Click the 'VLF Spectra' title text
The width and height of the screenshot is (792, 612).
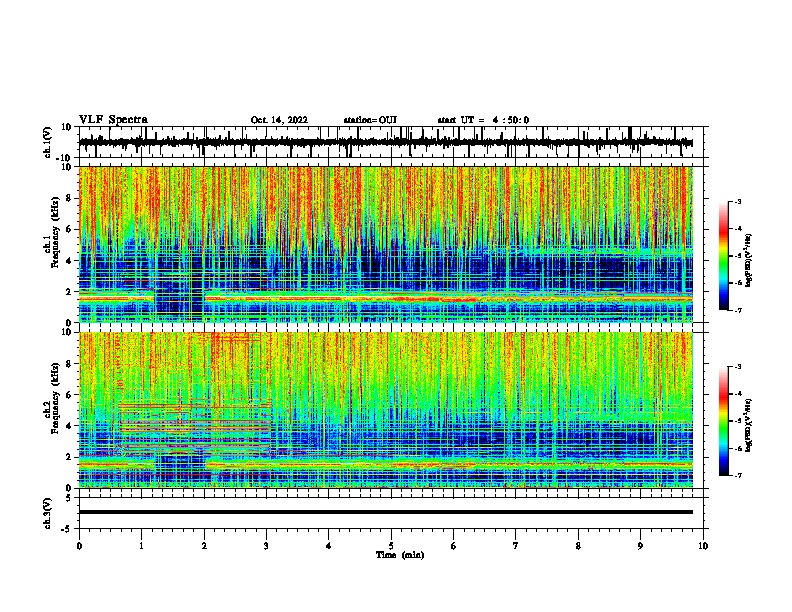point(113,120)
